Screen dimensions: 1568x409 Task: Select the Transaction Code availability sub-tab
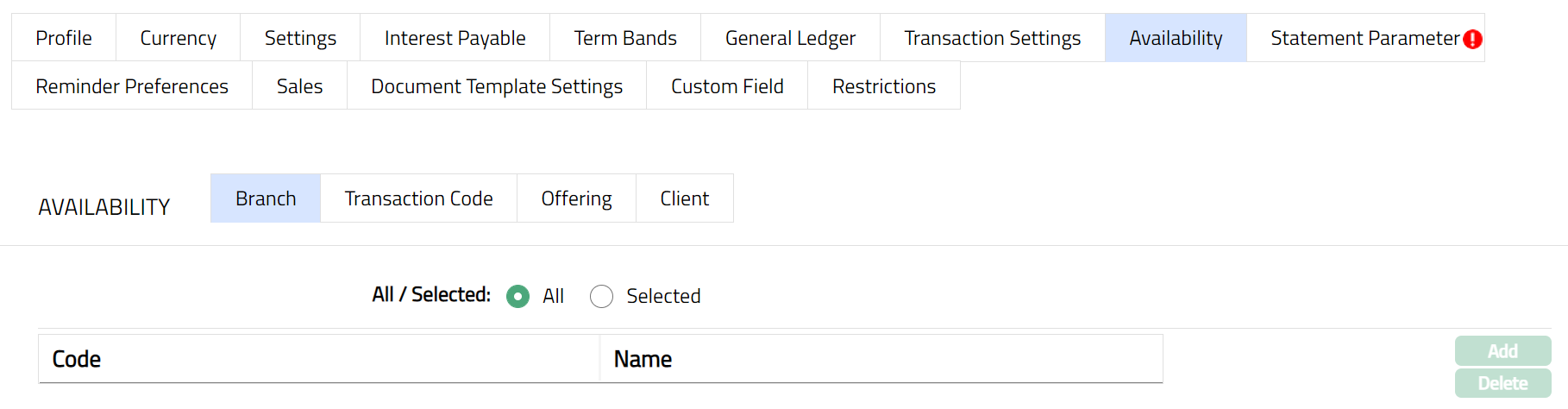pyautogui.click(x=418, y=198)
